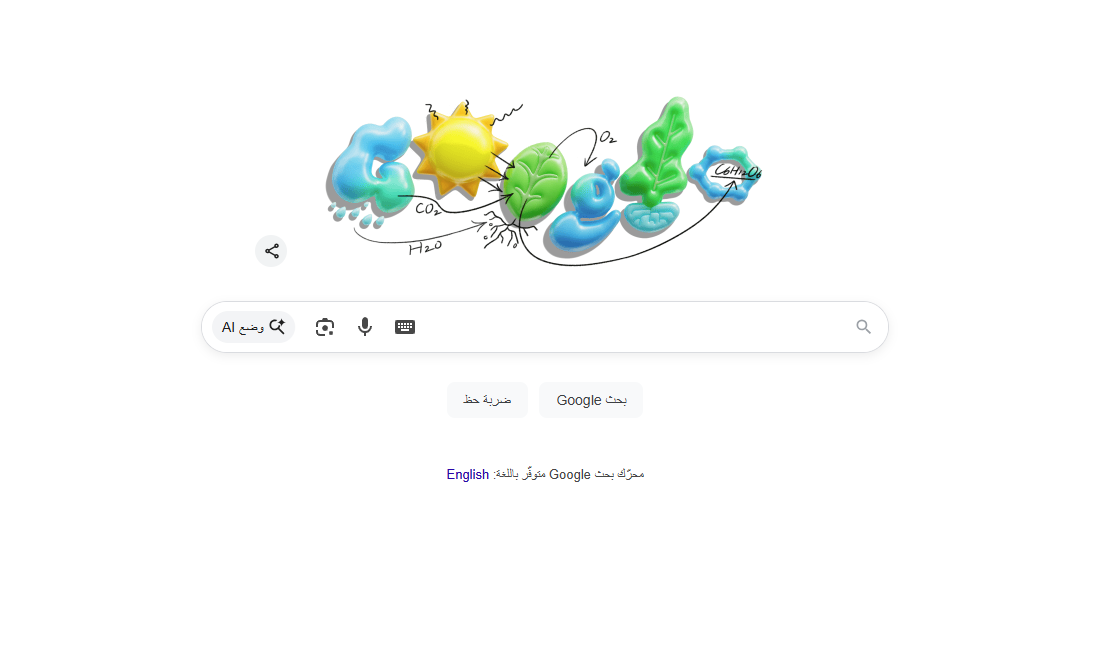
Task: Switch language via the English link
Action: (468, 474)
